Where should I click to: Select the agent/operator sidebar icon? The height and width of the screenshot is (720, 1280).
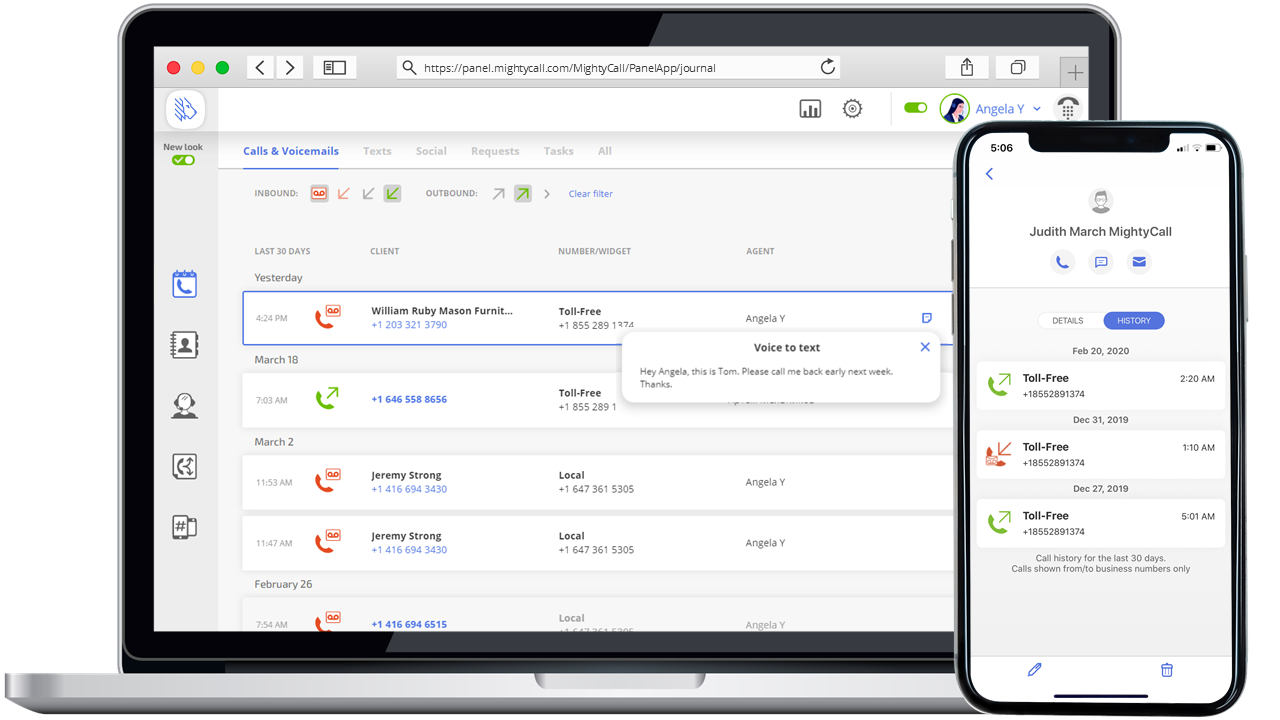(184, 405)
